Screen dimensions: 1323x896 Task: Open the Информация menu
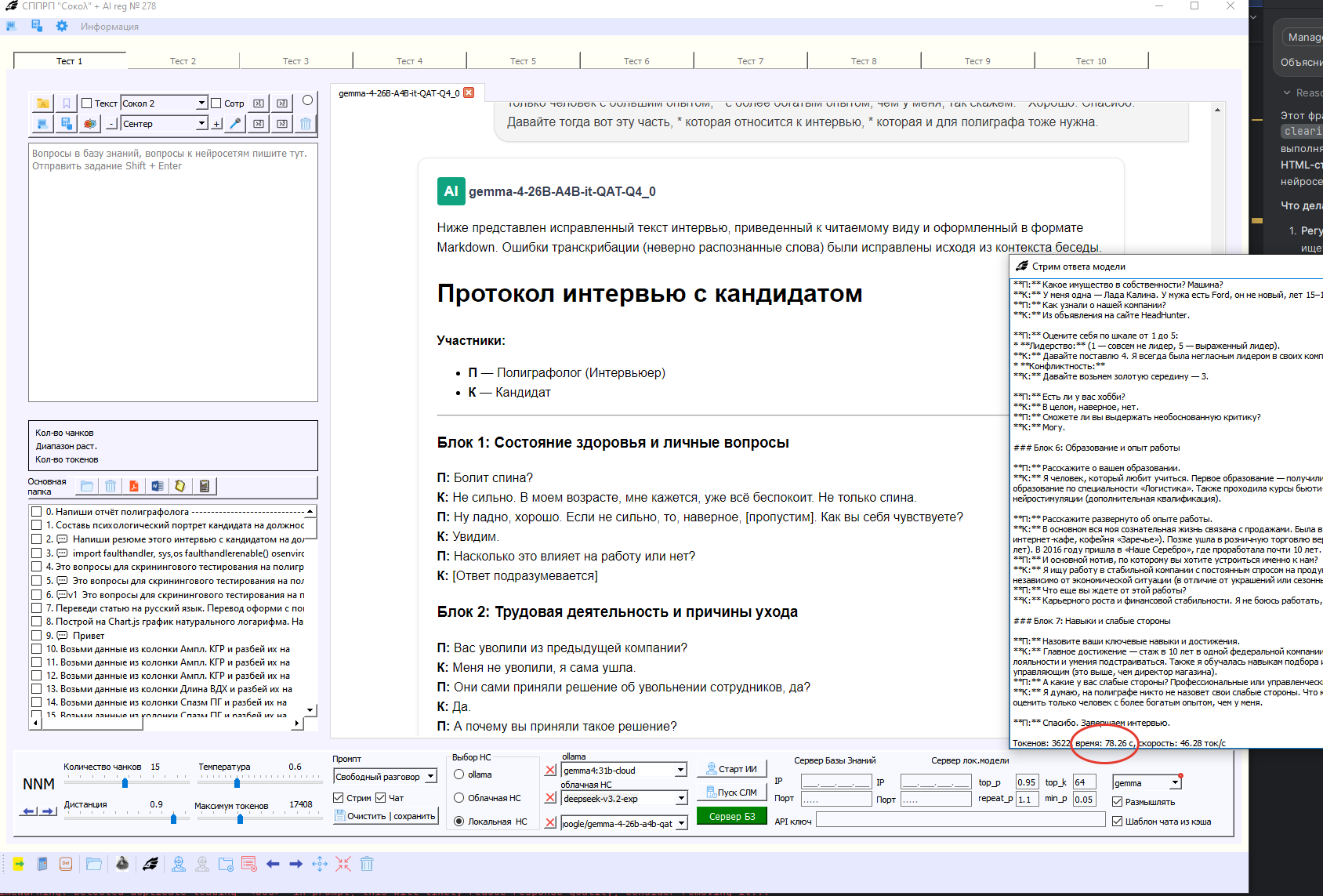click(109, 27)
